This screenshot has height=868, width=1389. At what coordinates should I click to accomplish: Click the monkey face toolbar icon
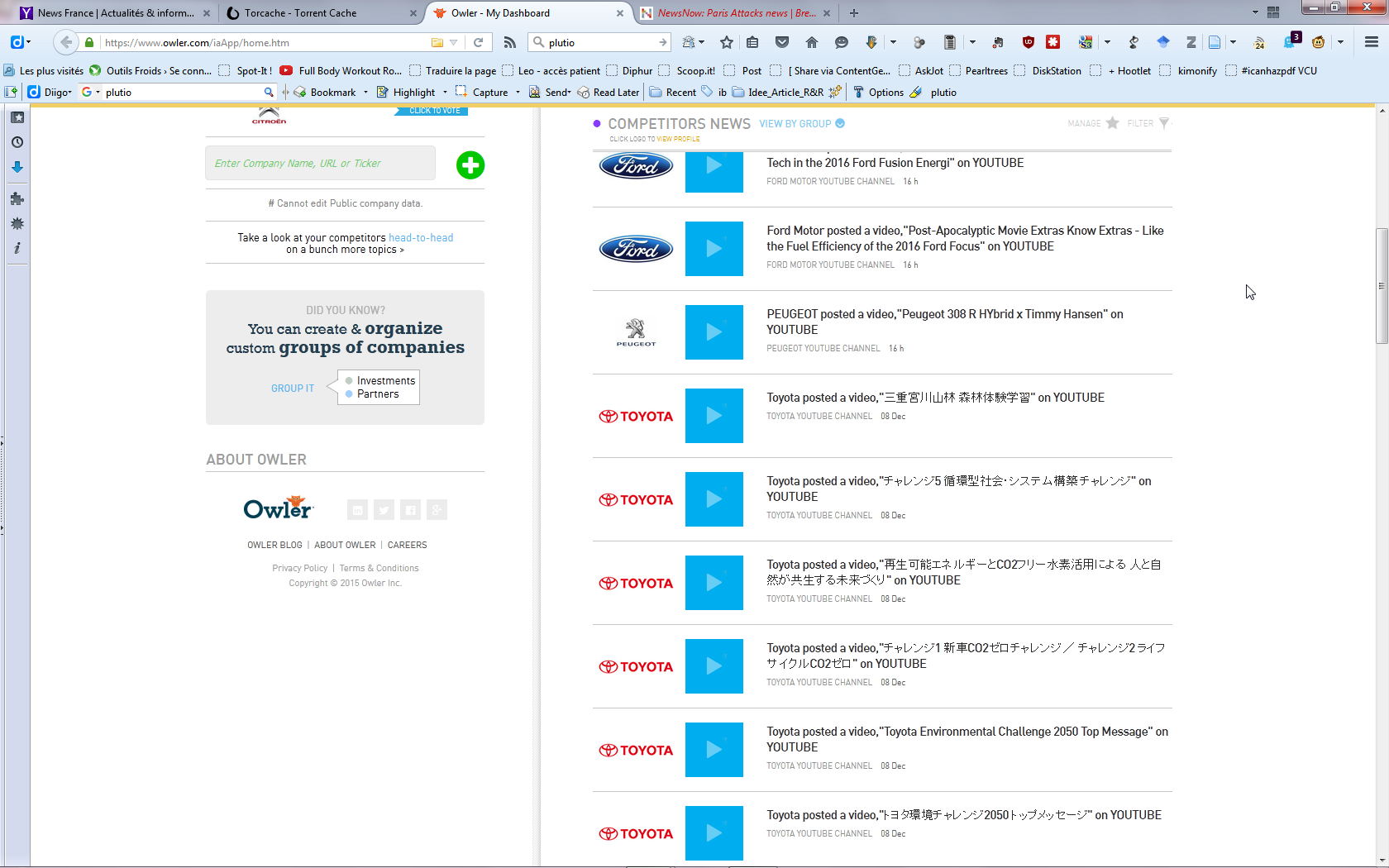click(1319, 42)
